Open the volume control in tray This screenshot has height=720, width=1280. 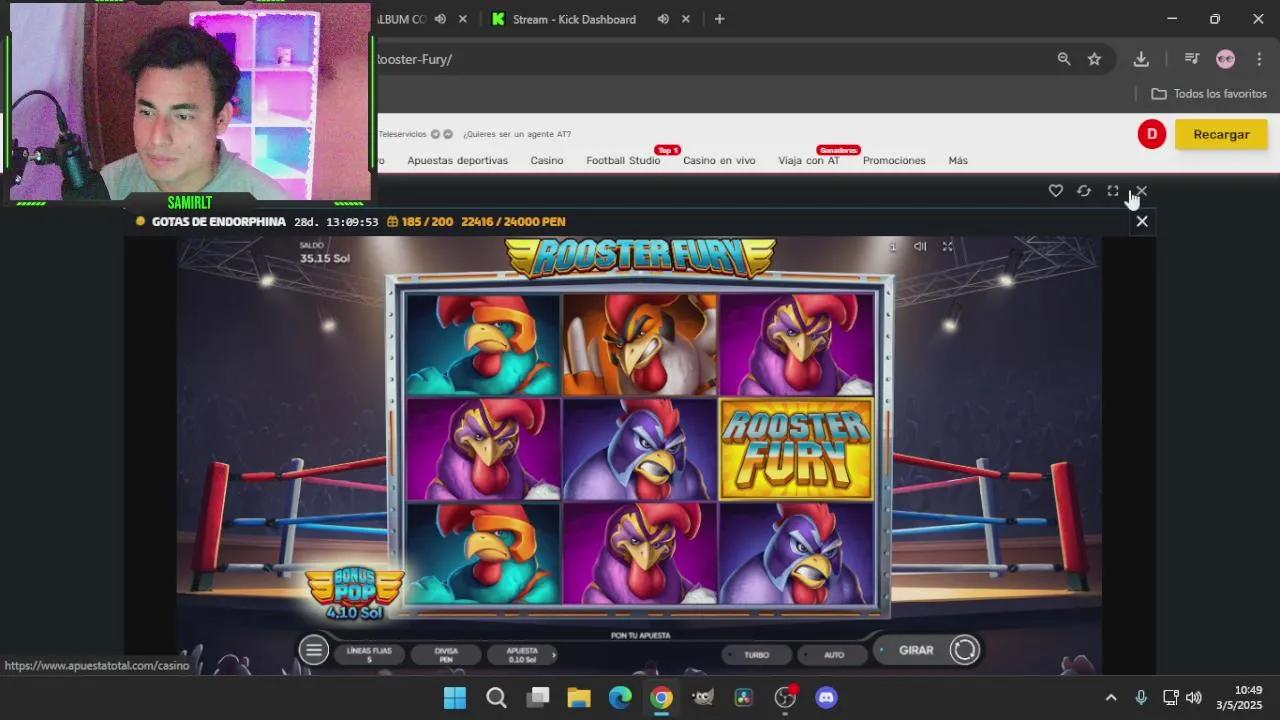tap(1193, 697)
